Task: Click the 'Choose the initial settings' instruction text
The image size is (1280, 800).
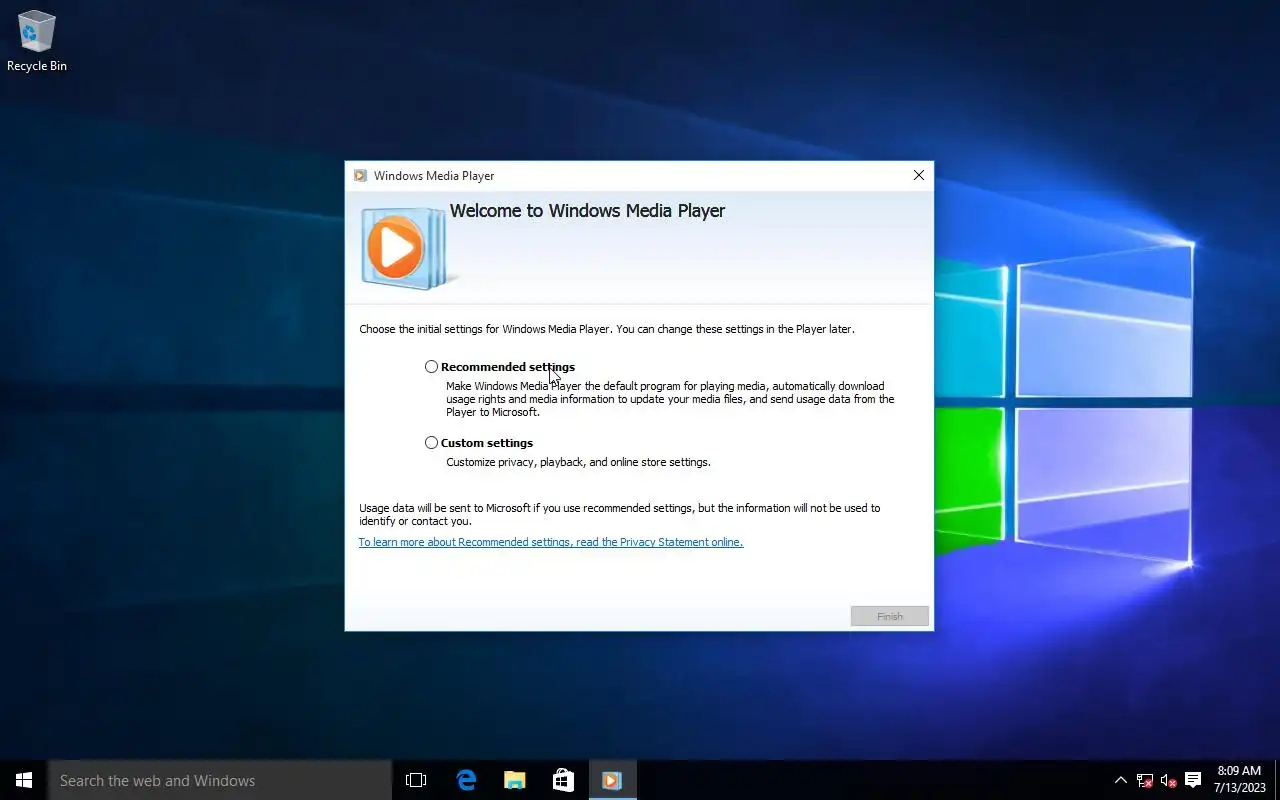Action: pyautogui.click(x=607, y=329)
